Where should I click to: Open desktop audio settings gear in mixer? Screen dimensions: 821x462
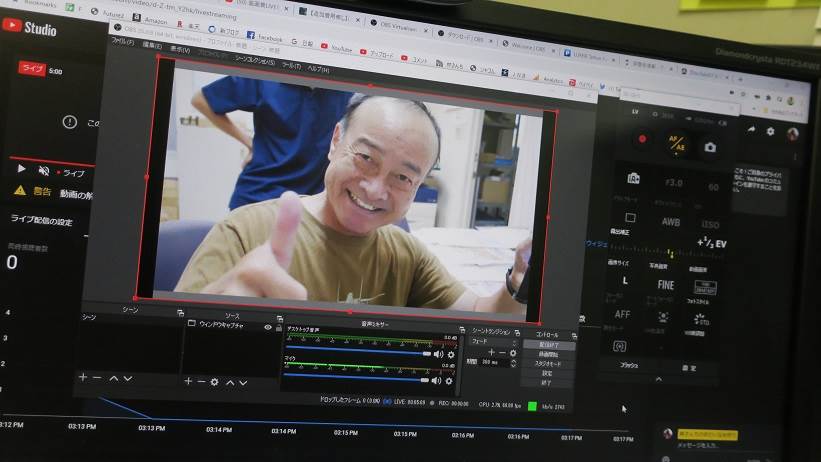(451, 355)
